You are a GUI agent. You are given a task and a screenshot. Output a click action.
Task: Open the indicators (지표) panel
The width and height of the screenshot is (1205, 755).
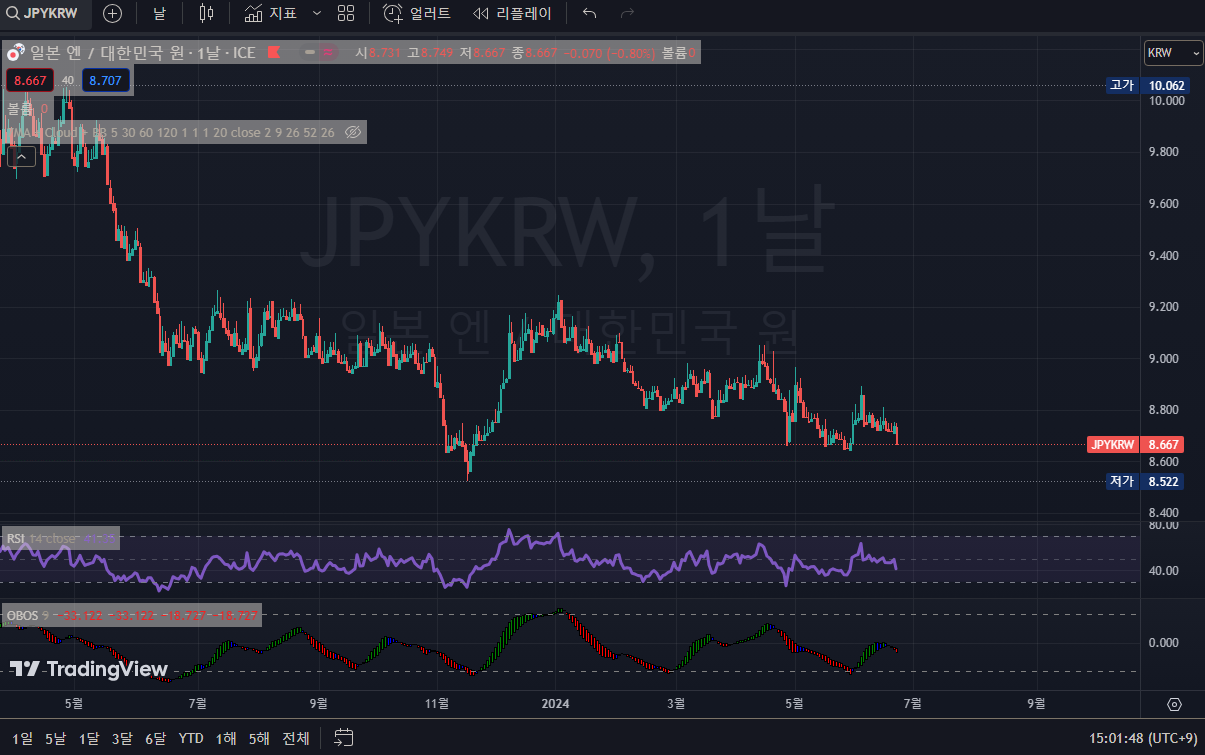pos(271,14)
